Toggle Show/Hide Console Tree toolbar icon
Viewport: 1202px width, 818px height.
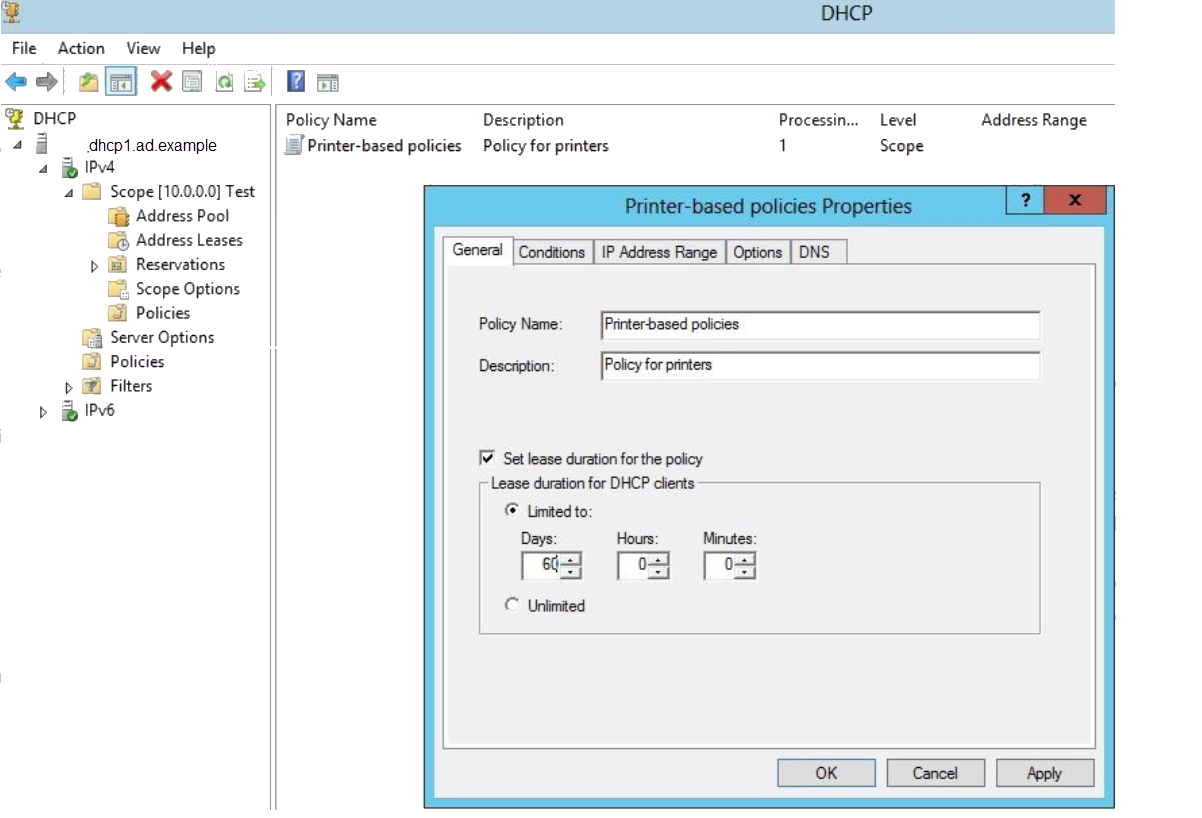[x=121, y=82]
